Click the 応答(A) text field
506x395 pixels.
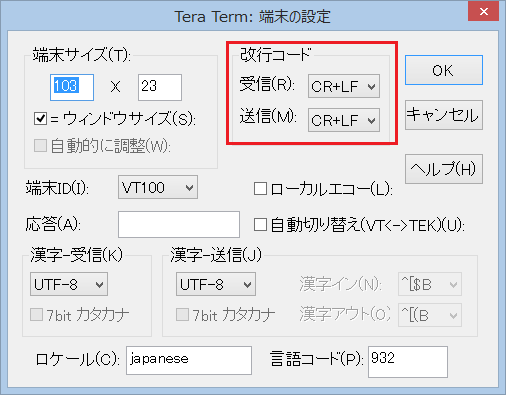(179, 224)
